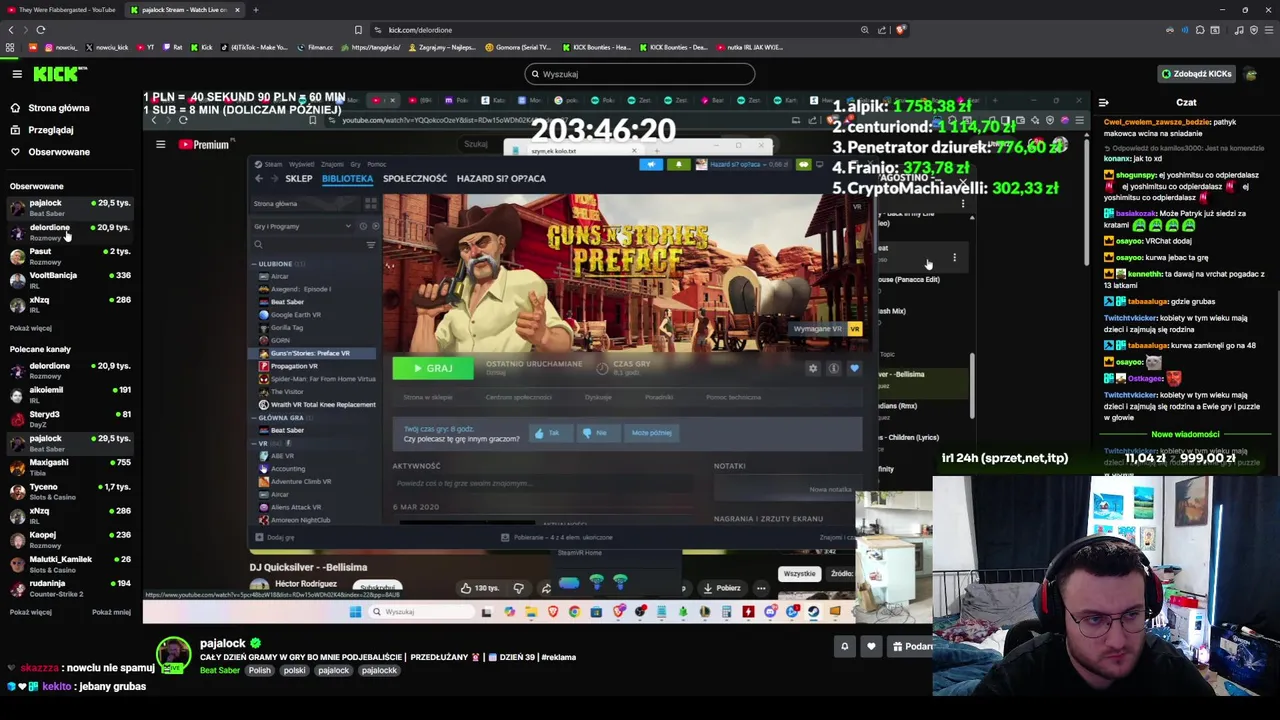This screenshot has height=720, width=1280.
Task: Open YouTube three-dot more actions menu
Action: click(x=761, y=588)
